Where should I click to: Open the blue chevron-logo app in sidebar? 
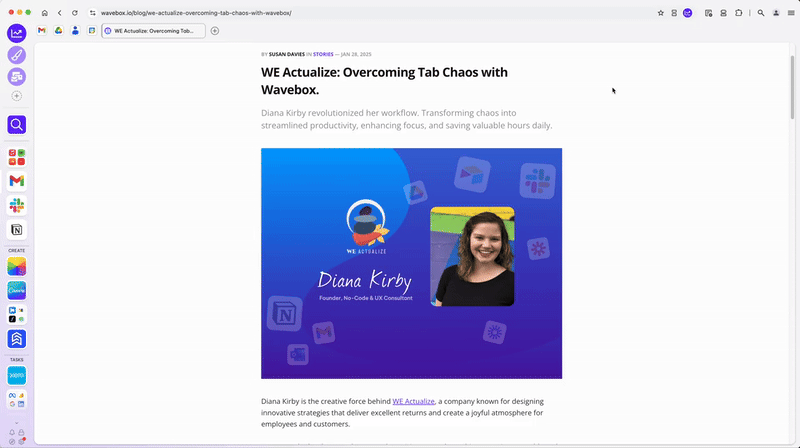17,339
